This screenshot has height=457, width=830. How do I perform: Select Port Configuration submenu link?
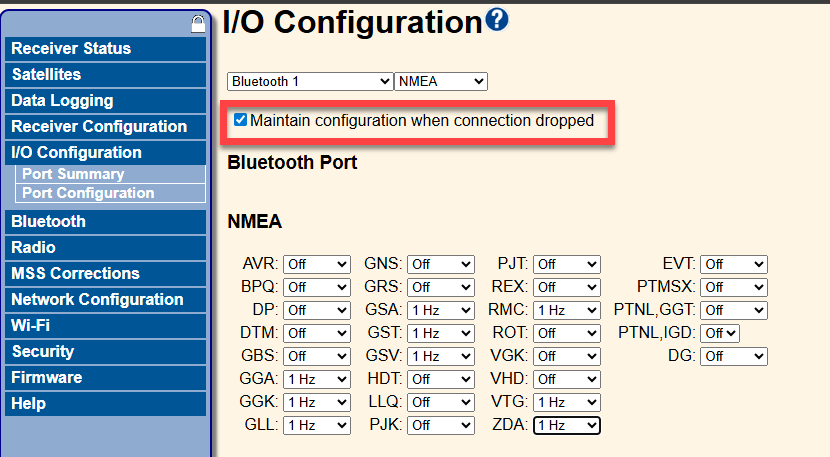click(x=88, y=193)
